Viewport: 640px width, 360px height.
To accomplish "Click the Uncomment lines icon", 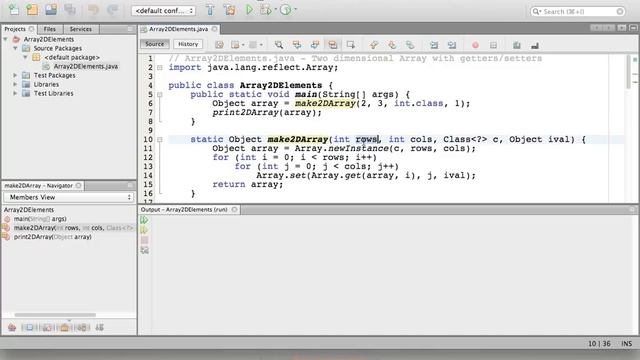I will coord(535,45).
